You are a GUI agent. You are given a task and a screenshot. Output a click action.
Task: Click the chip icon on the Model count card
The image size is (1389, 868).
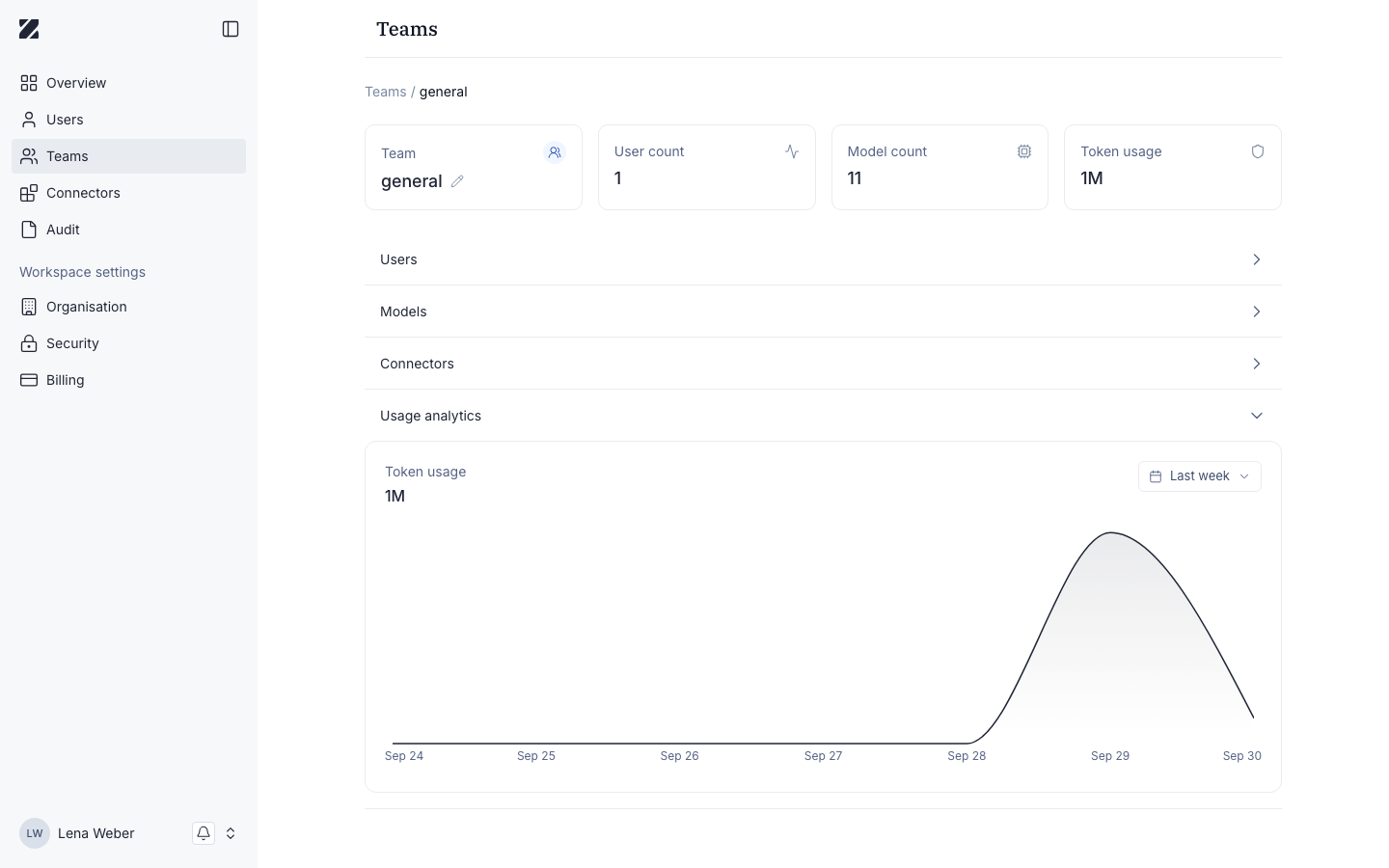pyautogui.click(x=1024, y=151)
